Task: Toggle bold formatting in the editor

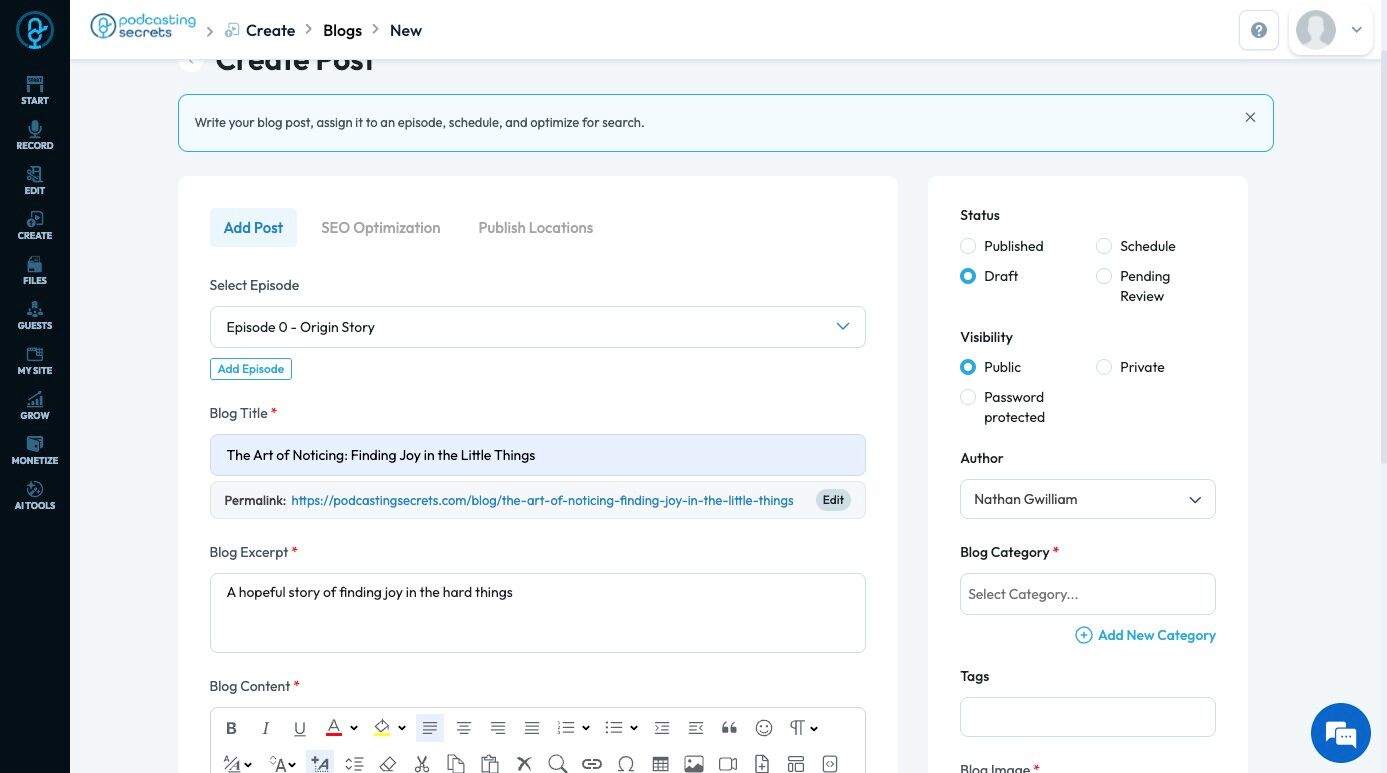Action: tap(231, 728)
